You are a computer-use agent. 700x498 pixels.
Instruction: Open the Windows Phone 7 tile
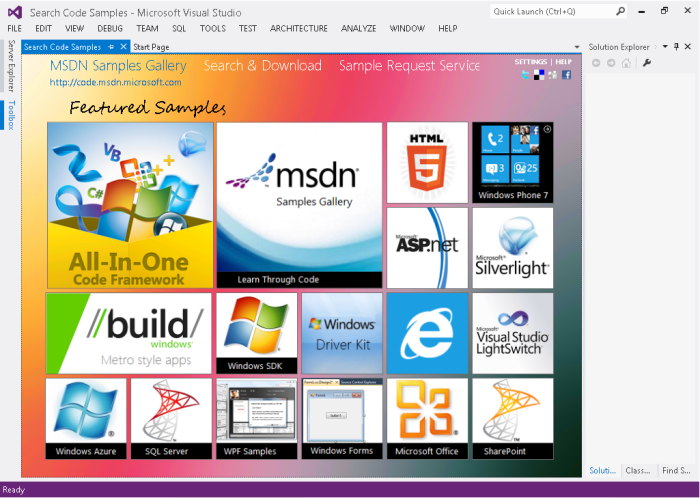512,162
